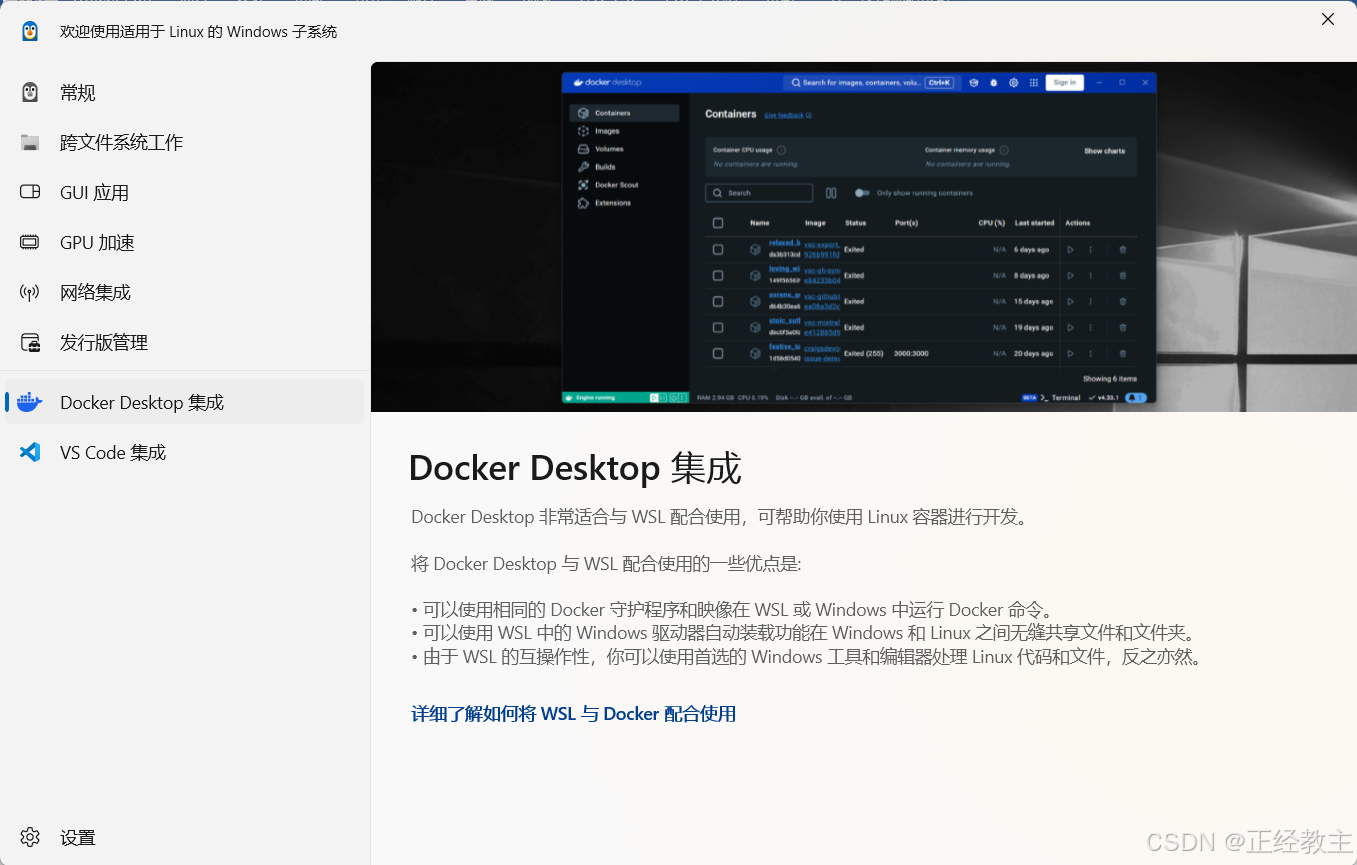Click the Docker whale icon in sidebar
Image resolution: width=1357 pixels, height=865 pixels.
pos(30,402)
